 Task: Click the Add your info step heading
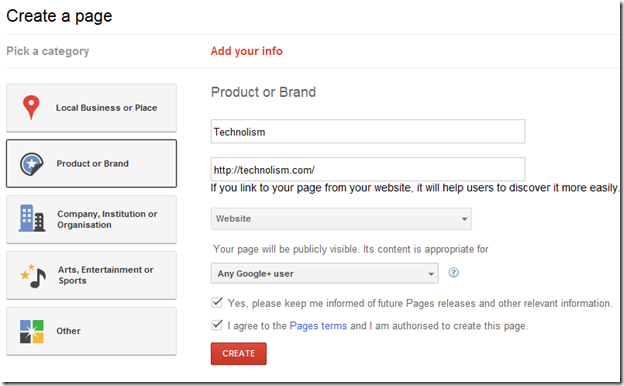point(247,51)
